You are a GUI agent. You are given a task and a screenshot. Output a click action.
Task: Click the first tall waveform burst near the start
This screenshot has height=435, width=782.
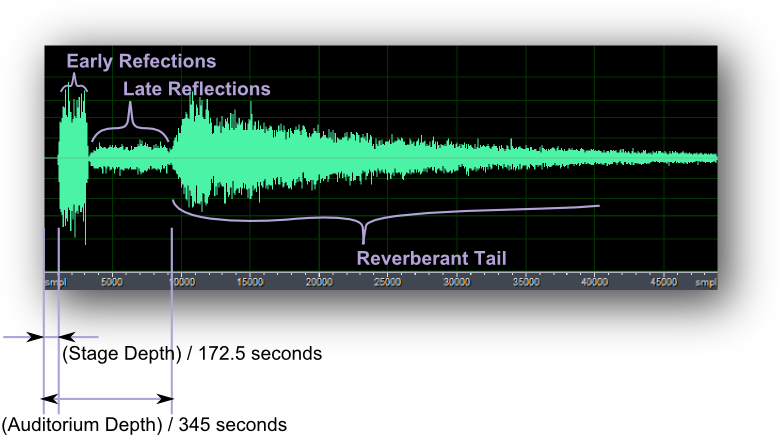tap(73, 160)
